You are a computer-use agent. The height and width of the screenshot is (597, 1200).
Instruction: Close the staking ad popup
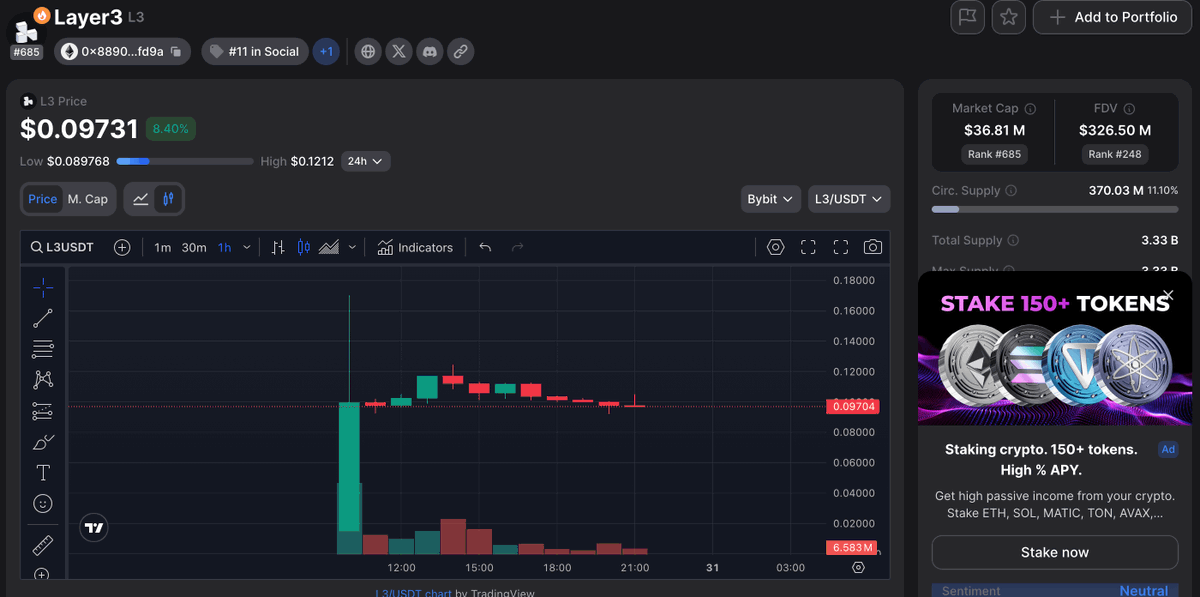1168,295
